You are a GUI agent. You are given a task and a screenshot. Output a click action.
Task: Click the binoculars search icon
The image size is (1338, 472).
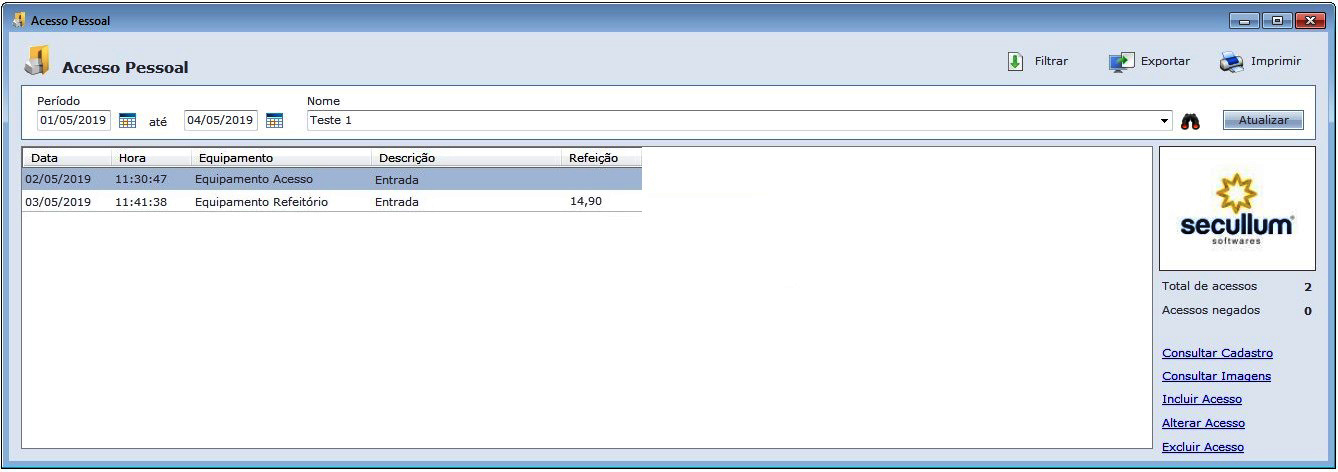click(x=1190, y=121)
